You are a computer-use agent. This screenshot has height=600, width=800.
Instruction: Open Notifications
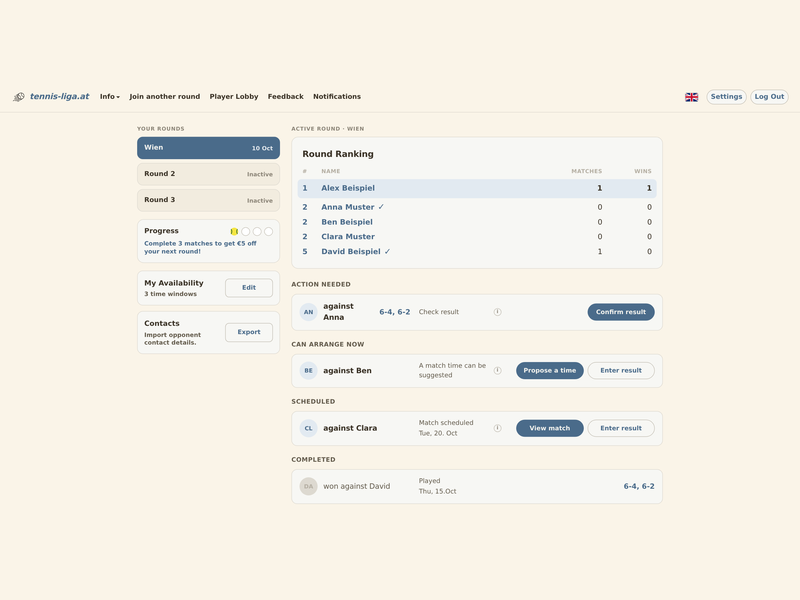tap(337, 96)
